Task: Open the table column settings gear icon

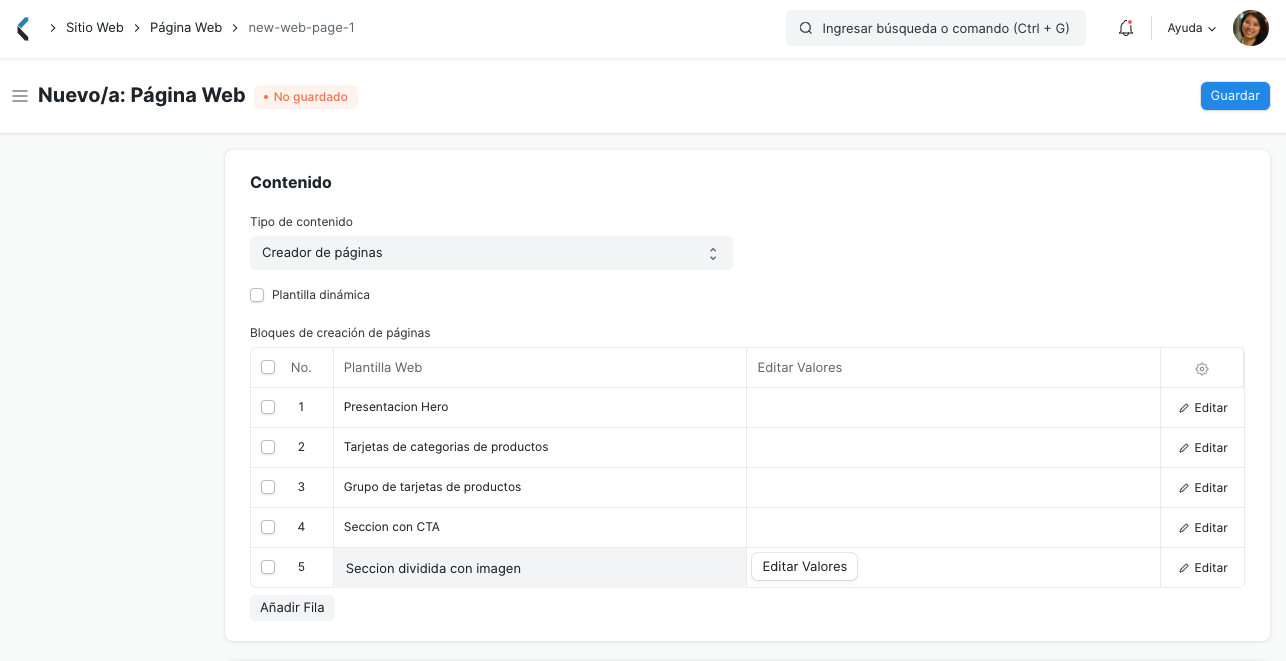Action: (1201, 368)
